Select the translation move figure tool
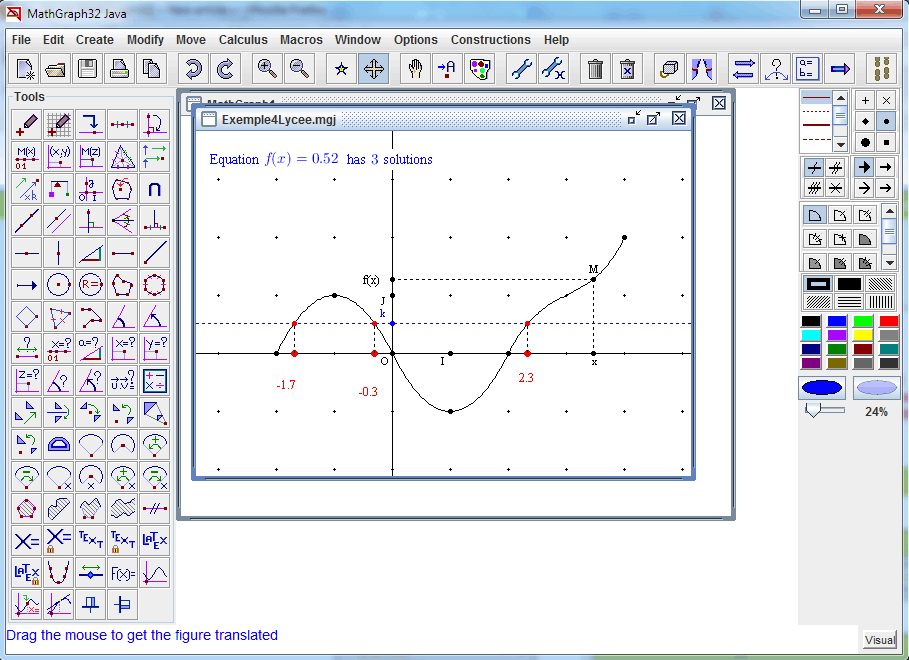The image size is (909, 660). [373, 69]
